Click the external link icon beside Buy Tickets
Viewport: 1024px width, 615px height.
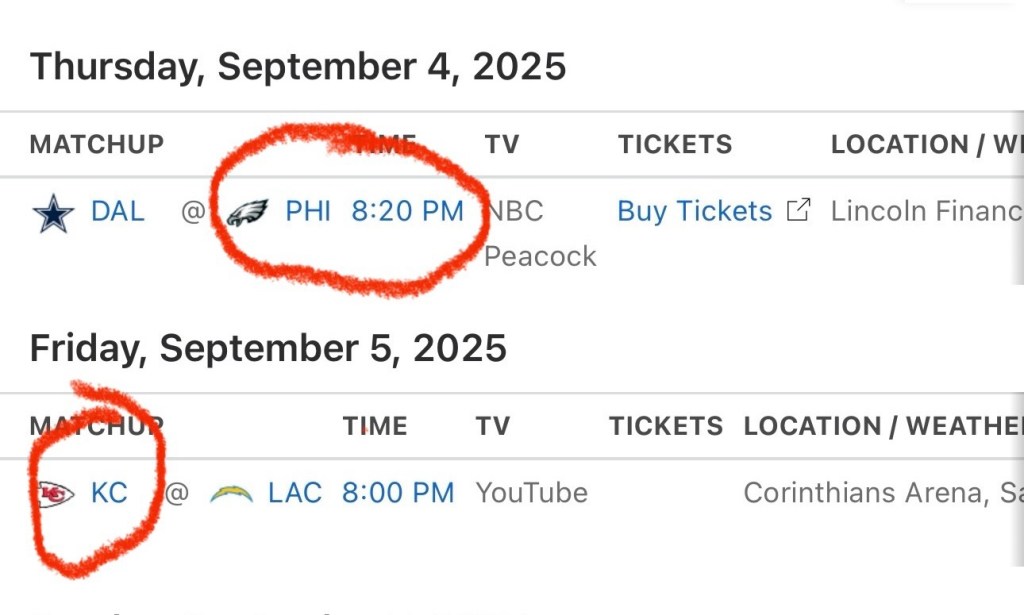(798, 211)
